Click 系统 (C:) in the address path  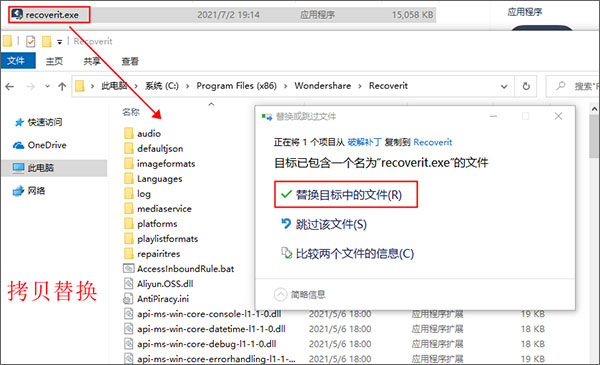tap(161, 86)
